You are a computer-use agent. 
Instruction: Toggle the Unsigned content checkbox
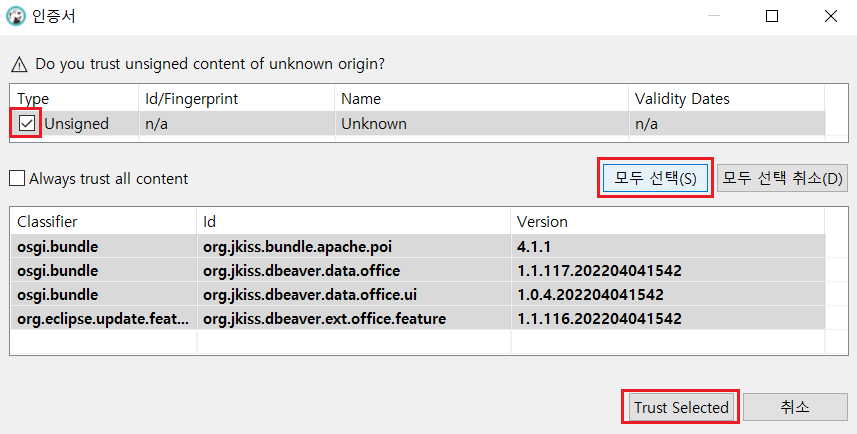click(x=28, y=124)
